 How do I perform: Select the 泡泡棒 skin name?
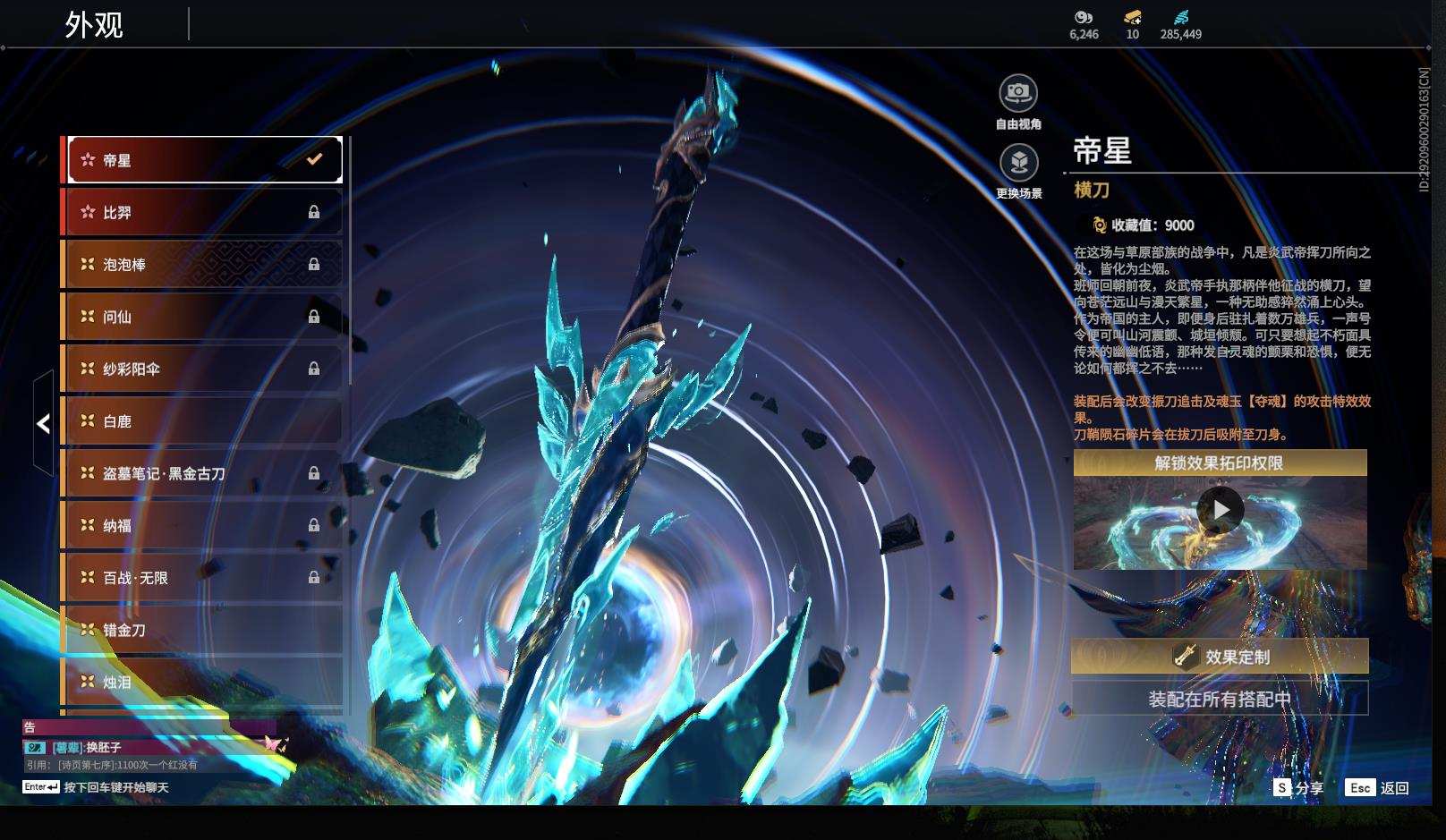[124, 265]
